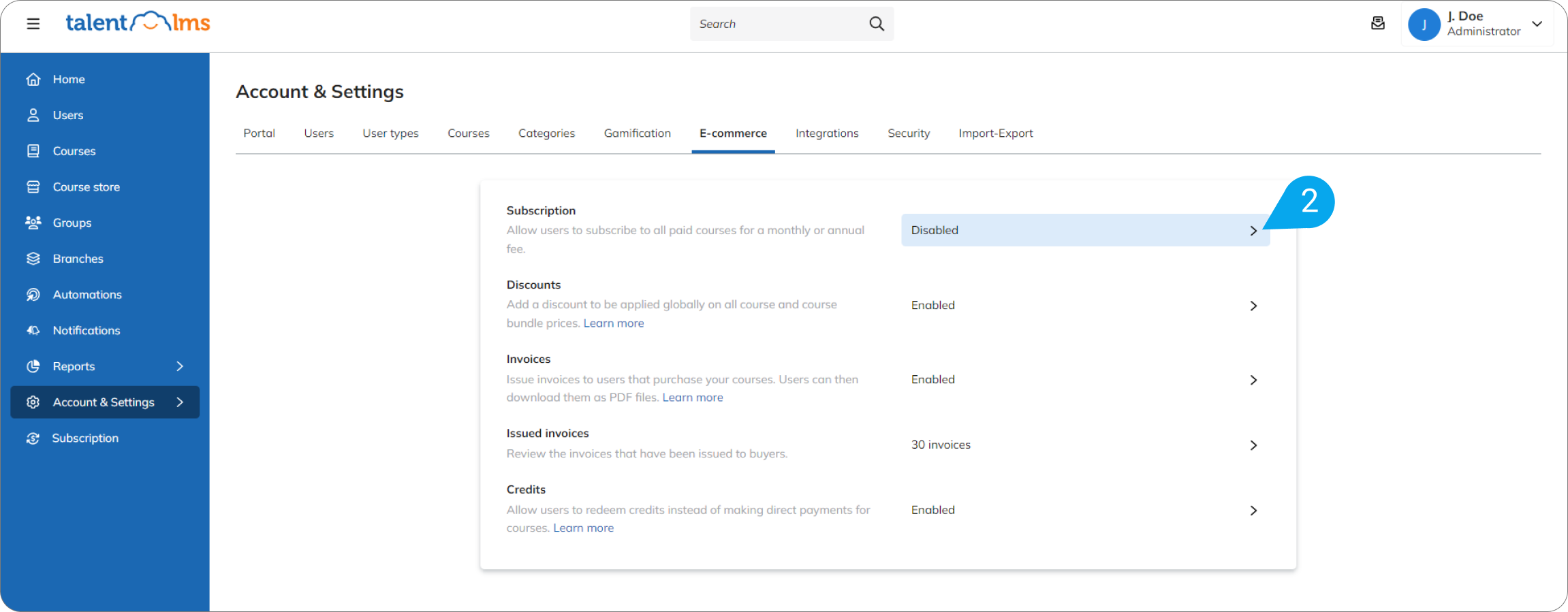1568x612 pixels.
Task: Open Course store menu label in sidebar
Action: point(87,187)
